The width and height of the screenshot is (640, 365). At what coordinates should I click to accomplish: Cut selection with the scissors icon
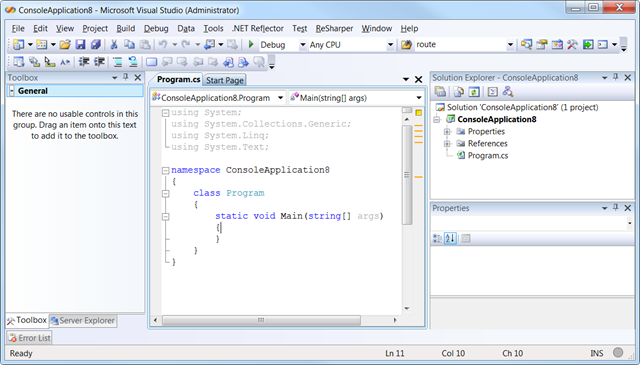point(114,45)
